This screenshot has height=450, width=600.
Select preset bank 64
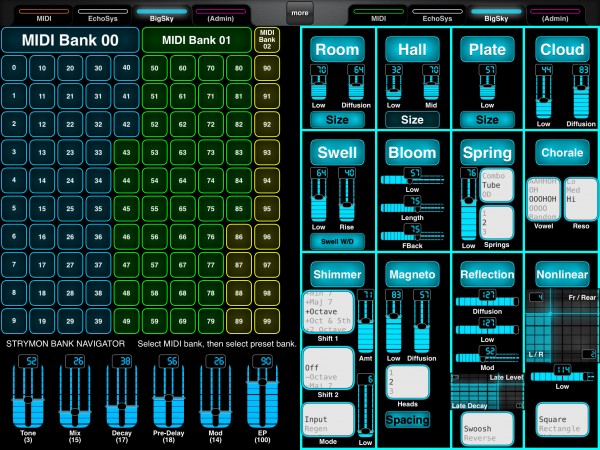click(183, 180)
